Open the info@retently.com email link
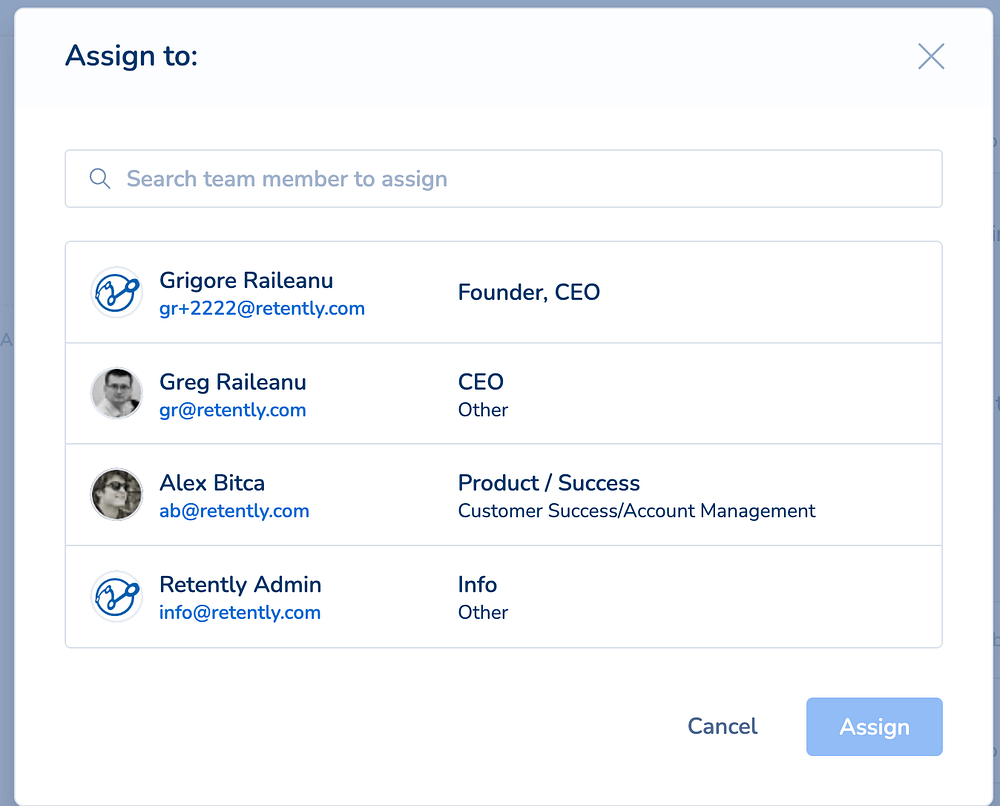1000x806 pixels. tap(240, 613)
